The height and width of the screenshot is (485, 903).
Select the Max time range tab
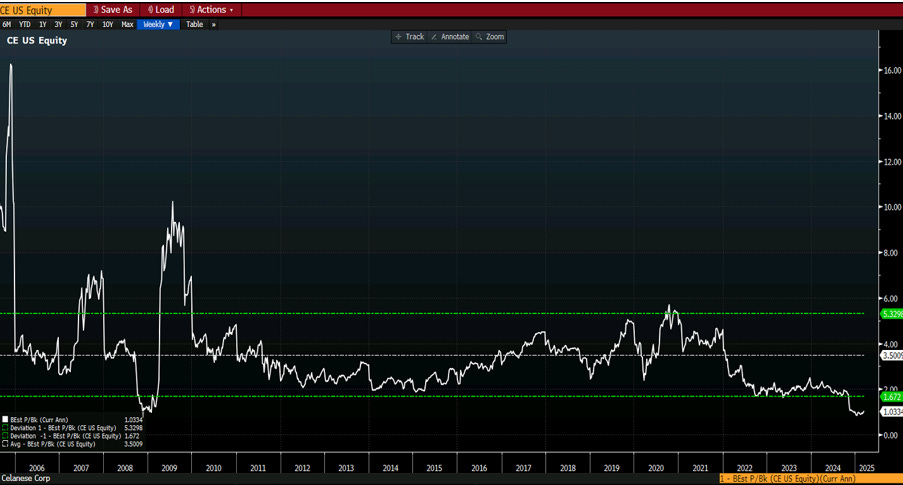coord(127,24)
